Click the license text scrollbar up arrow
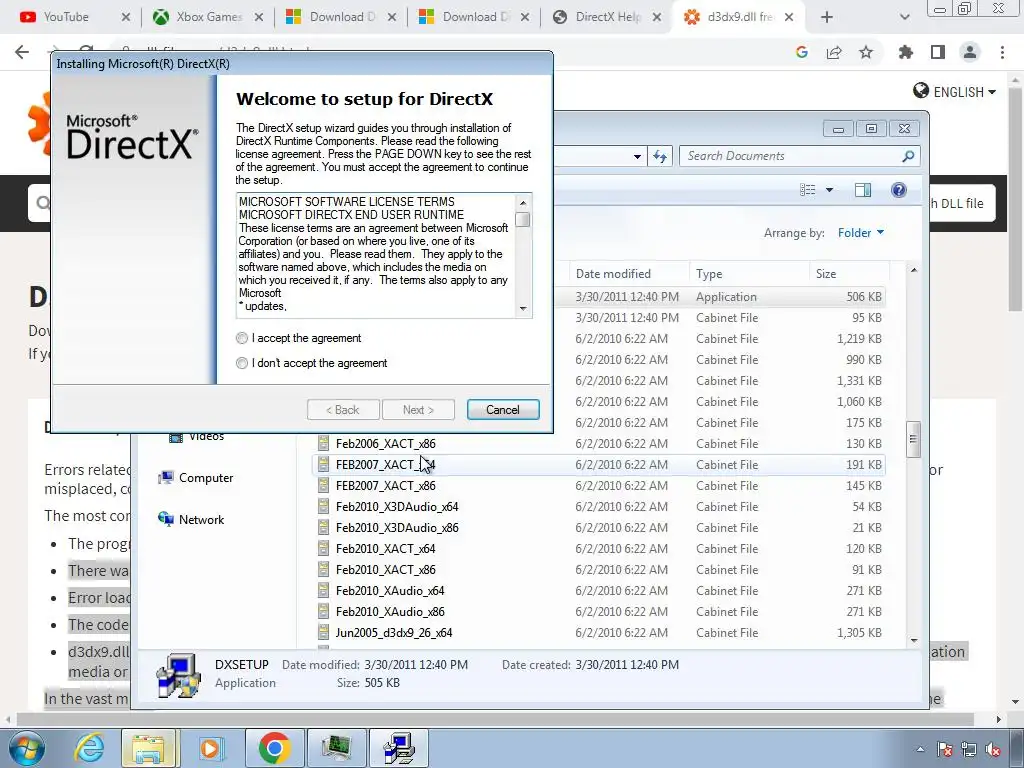 pyautogui.click(x=523, y=202)
